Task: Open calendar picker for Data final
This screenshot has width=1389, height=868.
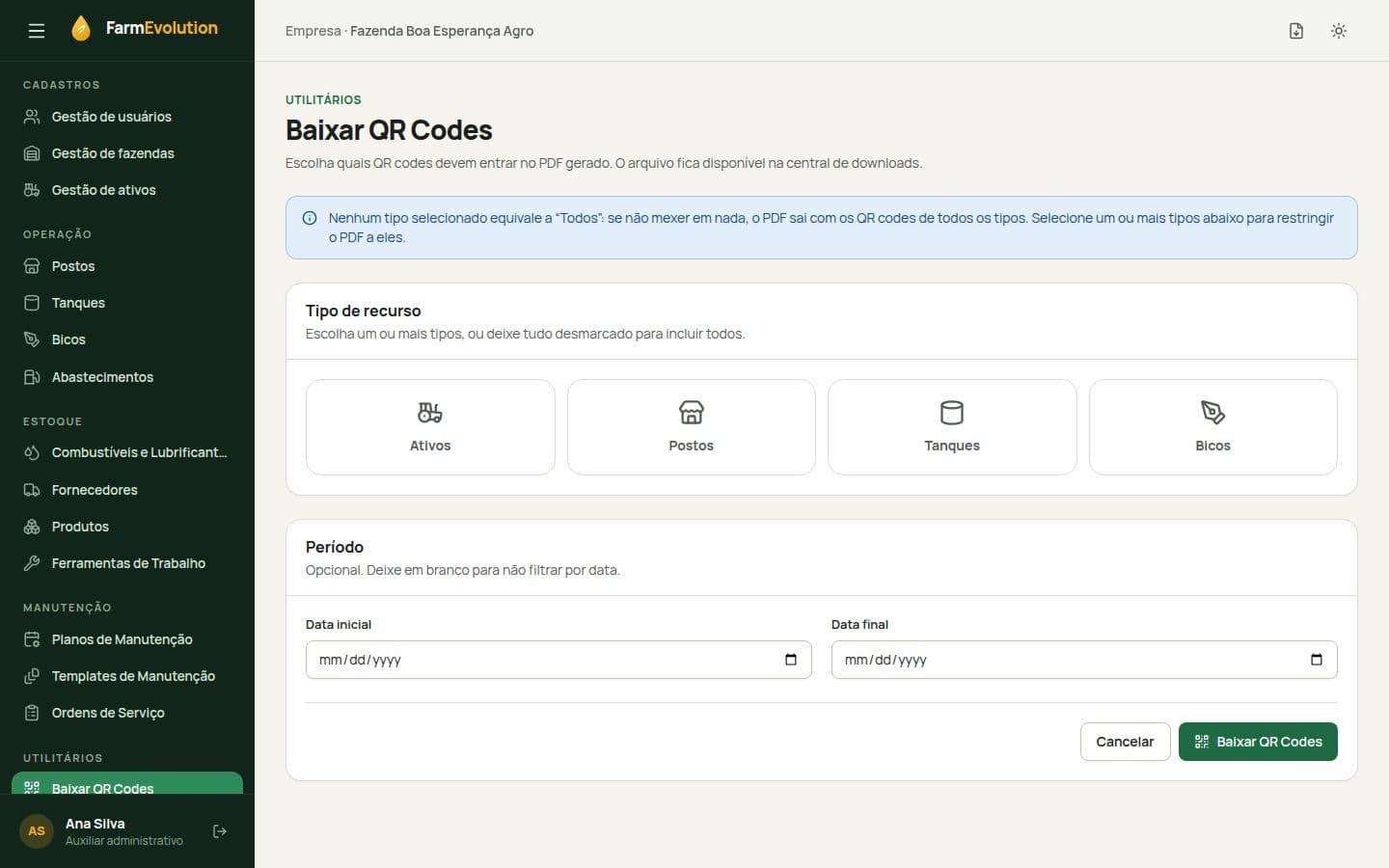Action: (x=1317, y=660)
